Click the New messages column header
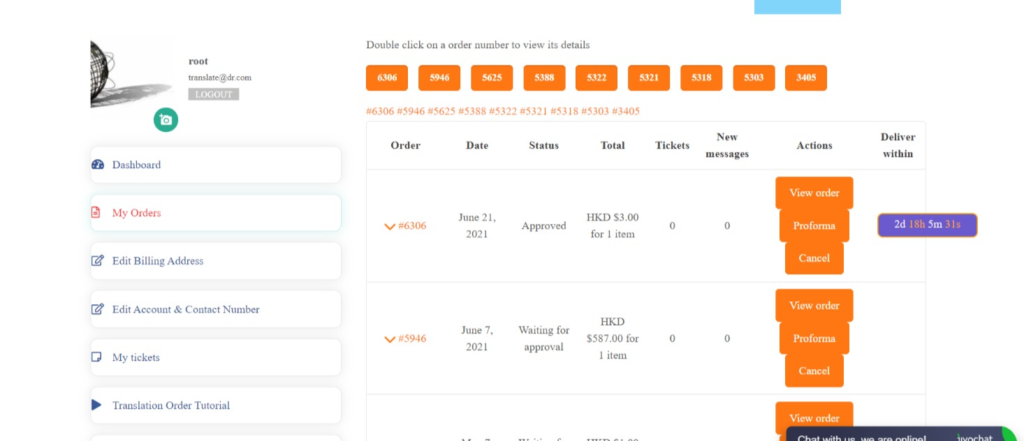Viewport: 1024px width, 441px height. 727,146
